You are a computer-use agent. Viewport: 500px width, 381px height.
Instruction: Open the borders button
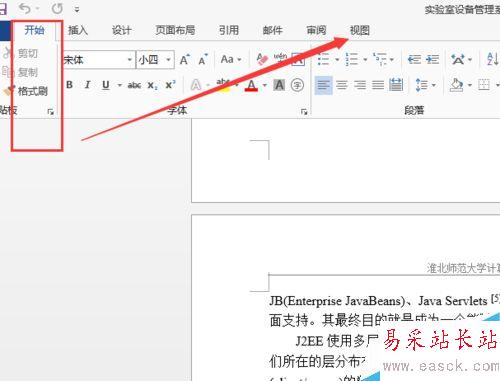click(x=484, y=85)
